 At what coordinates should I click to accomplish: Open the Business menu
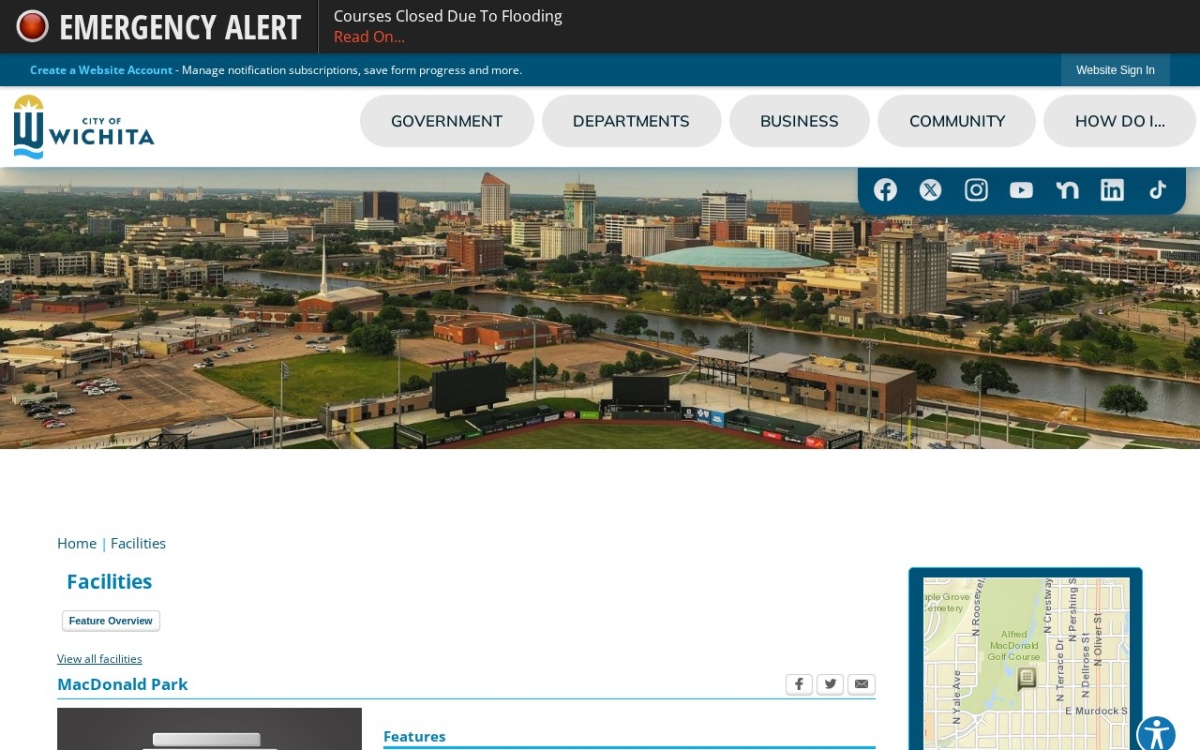click(x=799, y=121)
